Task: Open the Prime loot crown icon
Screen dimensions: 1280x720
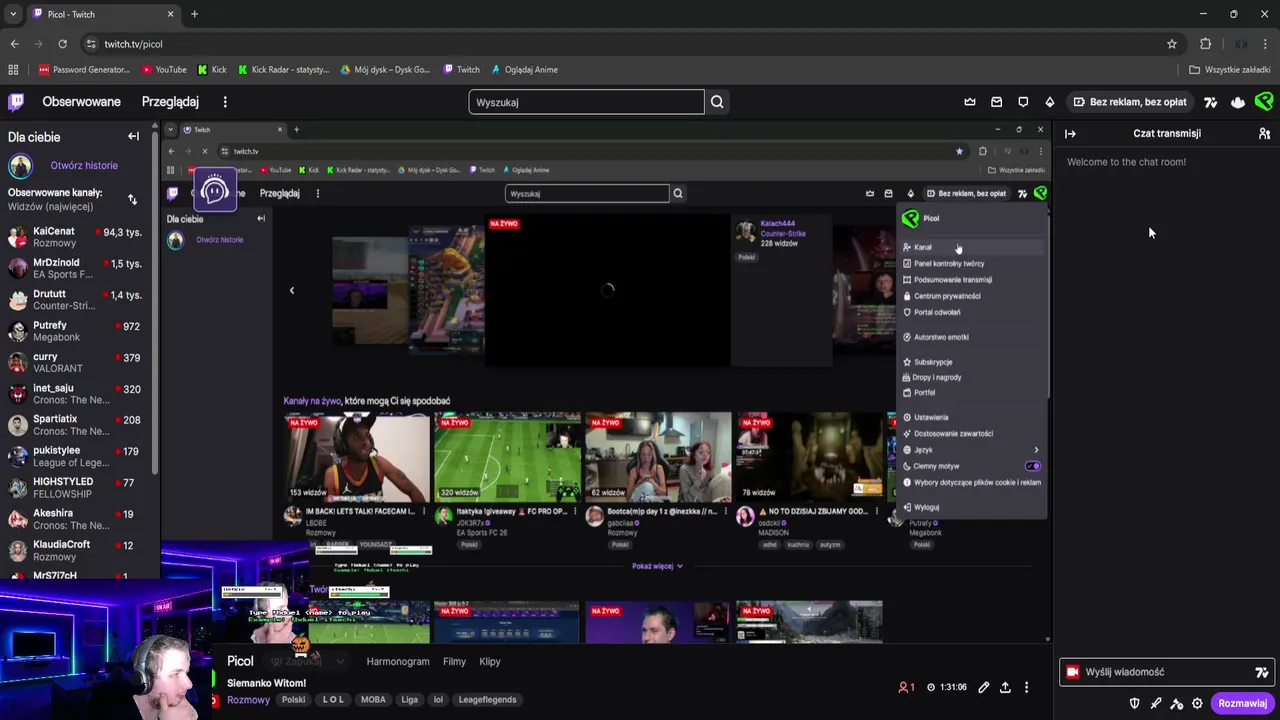Action: point(970,102)
